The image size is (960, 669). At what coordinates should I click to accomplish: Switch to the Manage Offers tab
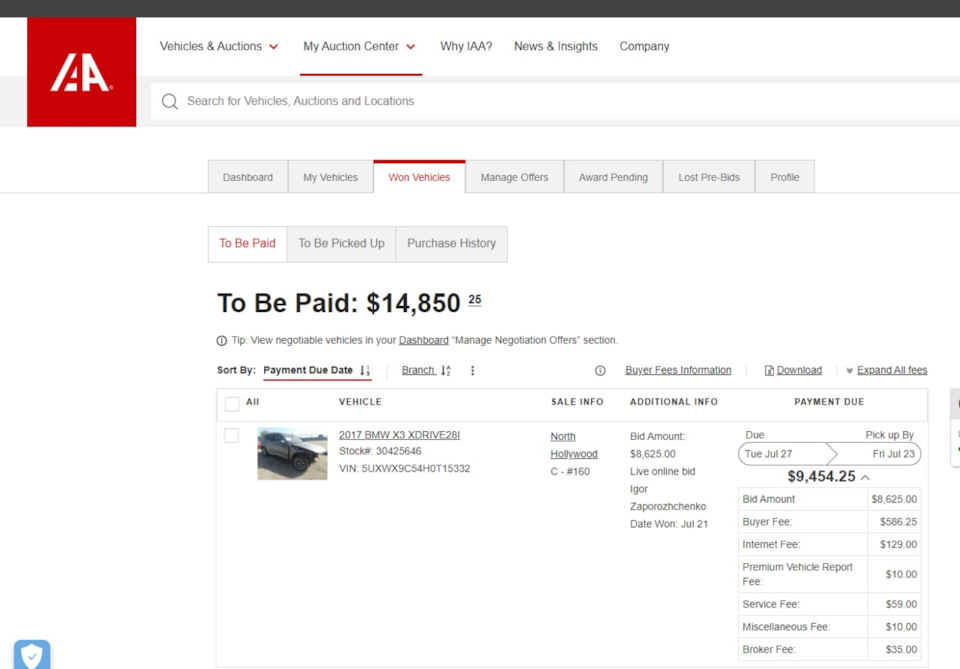[514, 177]
